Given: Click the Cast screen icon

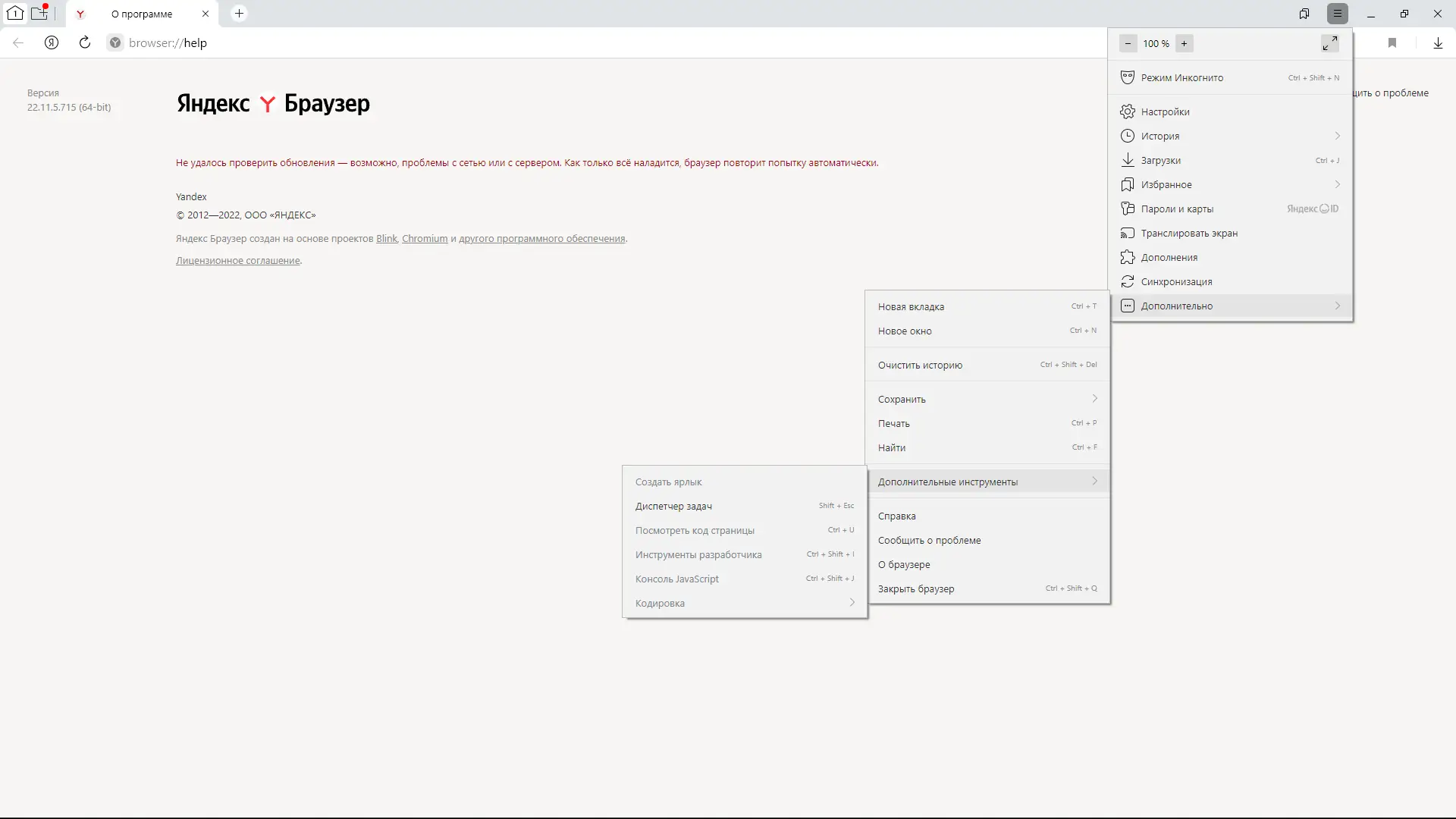Looking at the screenshot, I should coord(1128,233).
